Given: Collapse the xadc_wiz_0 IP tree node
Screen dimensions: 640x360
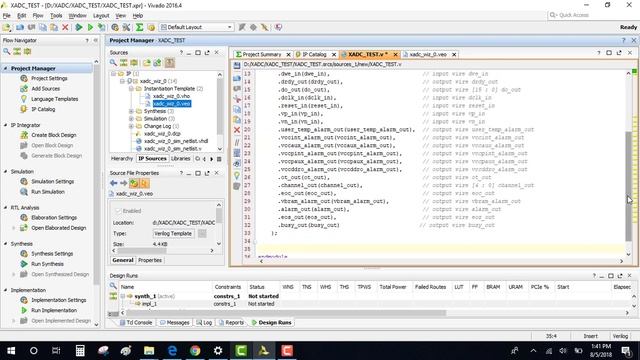Looking at the screenshot, I should 122,81.
